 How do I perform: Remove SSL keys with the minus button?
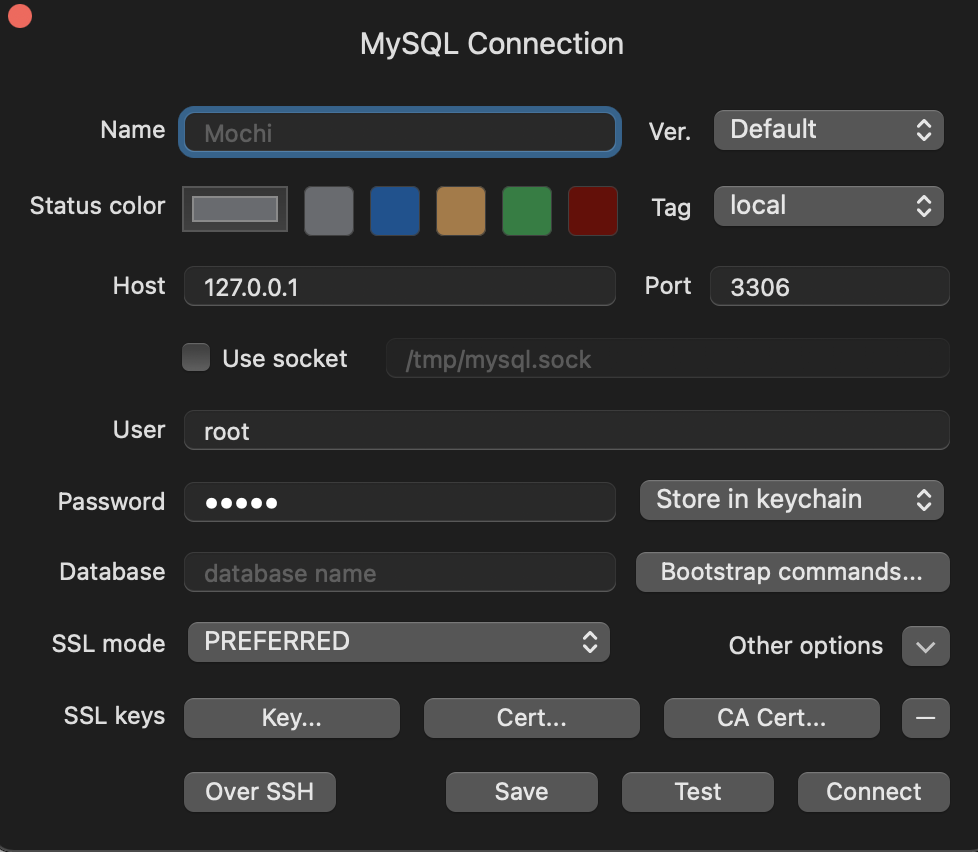coord(925,717)
